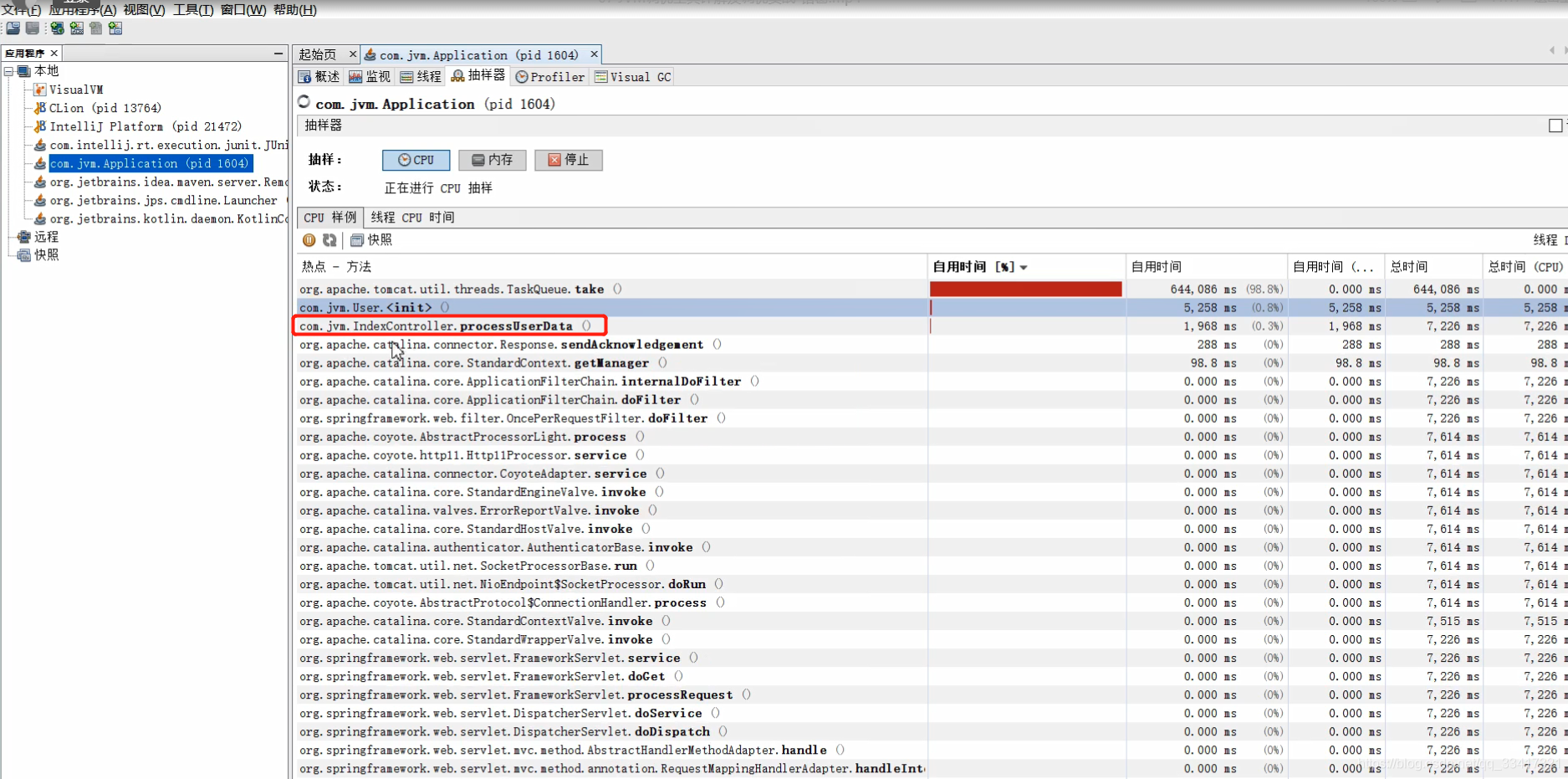Select the IndexController.processUserData row
This screenshot has height=779, width=1568.
932,326
